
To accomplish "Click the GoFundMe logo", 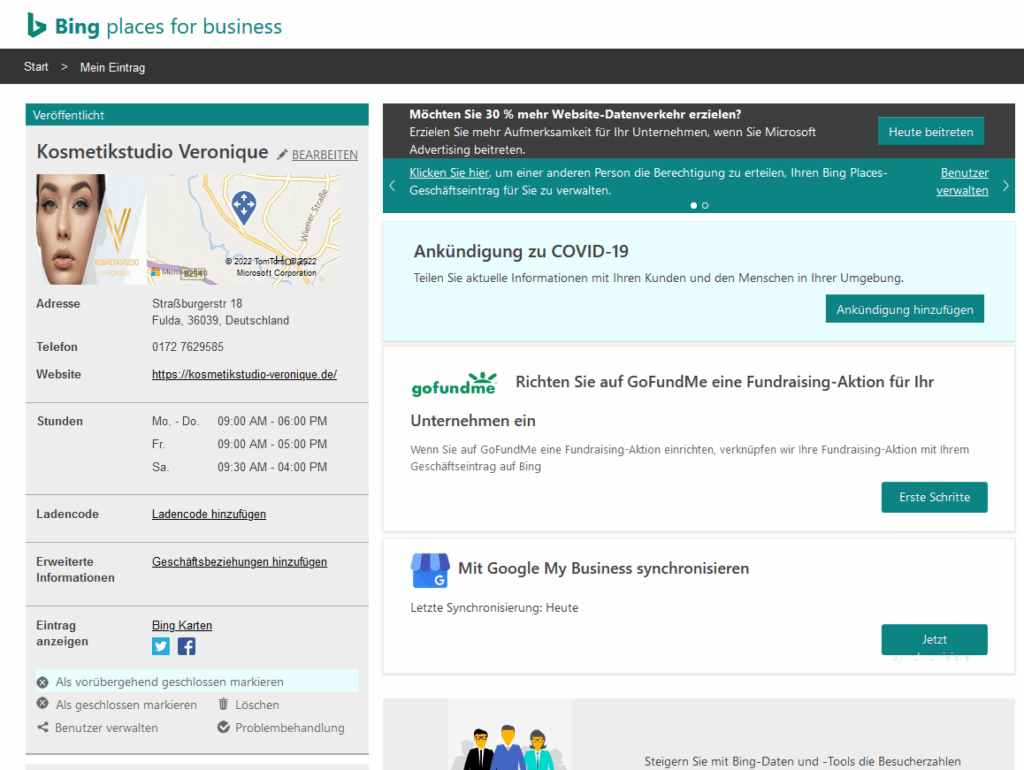I will pyautogui.click(x=454, y=382).
